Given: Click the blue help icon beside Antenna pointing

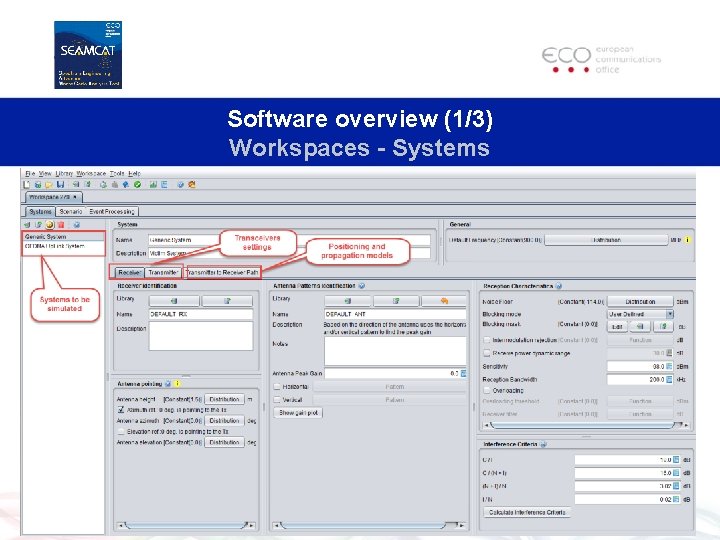Looking at the screenshot, I should point(168,383).
